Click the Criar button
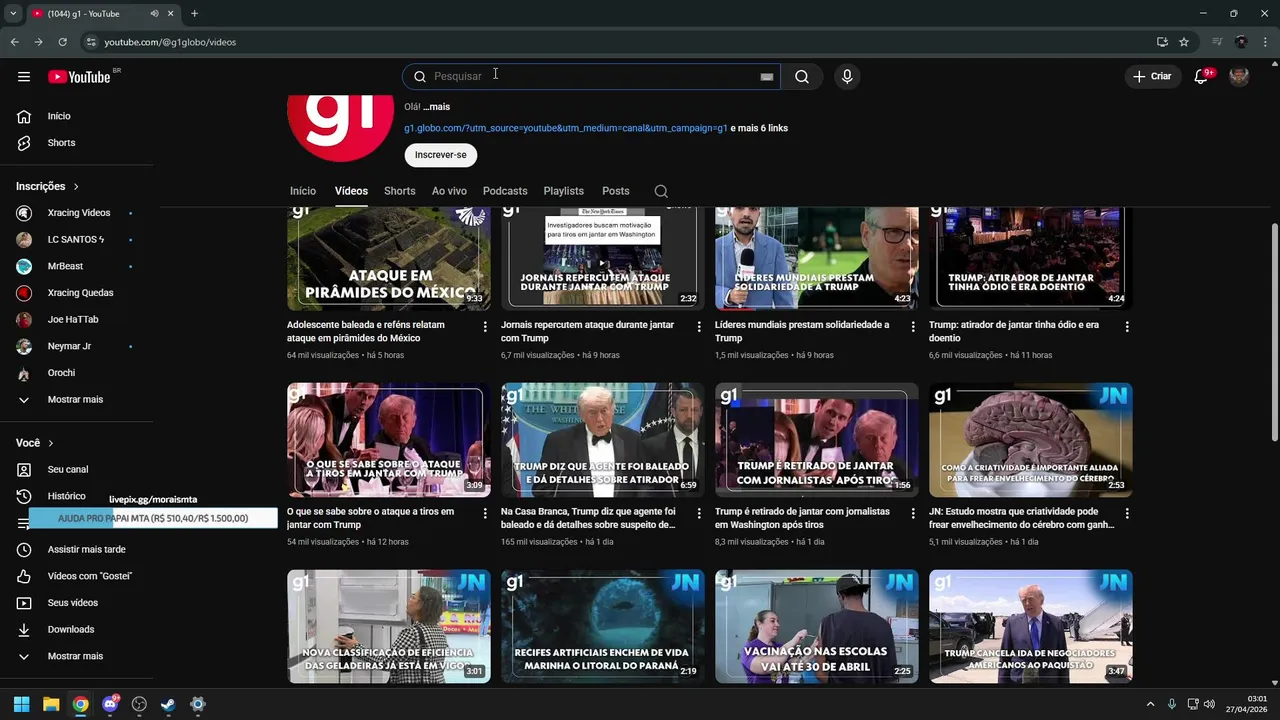This screenshot has width=1280, height=720. [1151, 77]
